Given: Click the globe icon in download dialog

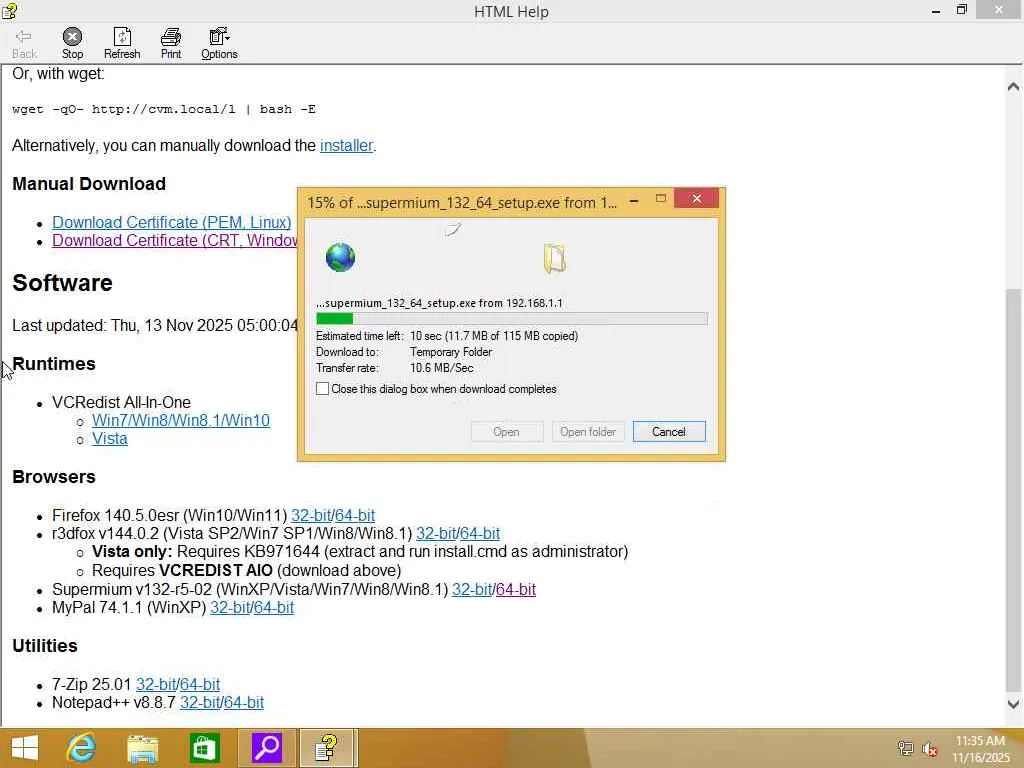Looking at the screenshot, I should click(340, 257).
